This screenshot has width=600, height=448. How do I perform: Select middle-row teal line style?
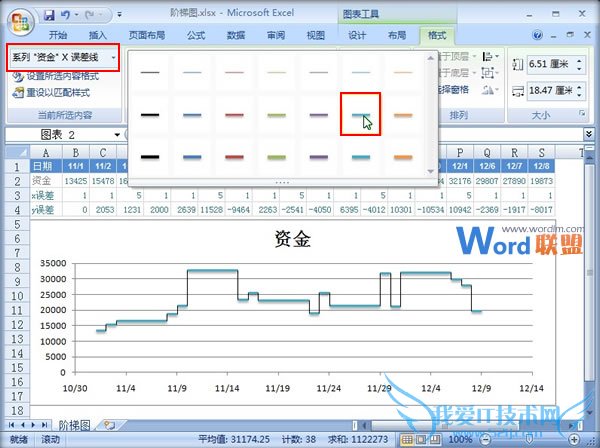click(360, 114)
